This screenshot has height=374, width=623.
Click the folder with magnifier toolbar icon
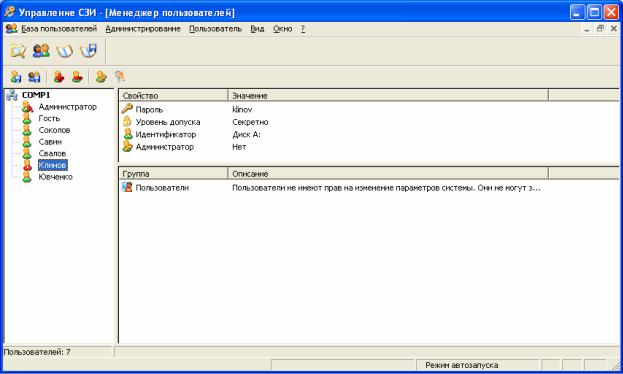[x=18, y=51]
